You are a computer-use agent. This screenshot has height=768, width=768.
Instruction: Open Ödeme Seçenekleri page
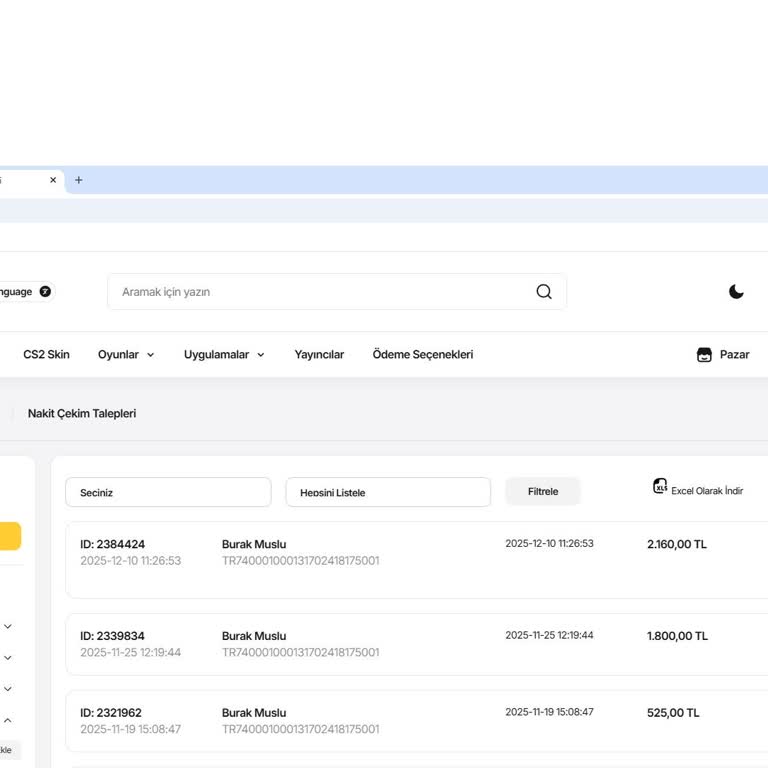pos(422,355)
